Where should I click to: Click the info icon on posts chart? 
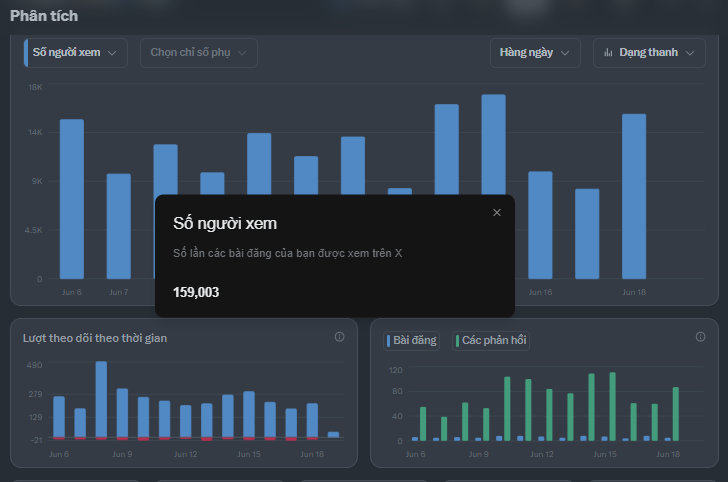[700, 337]
